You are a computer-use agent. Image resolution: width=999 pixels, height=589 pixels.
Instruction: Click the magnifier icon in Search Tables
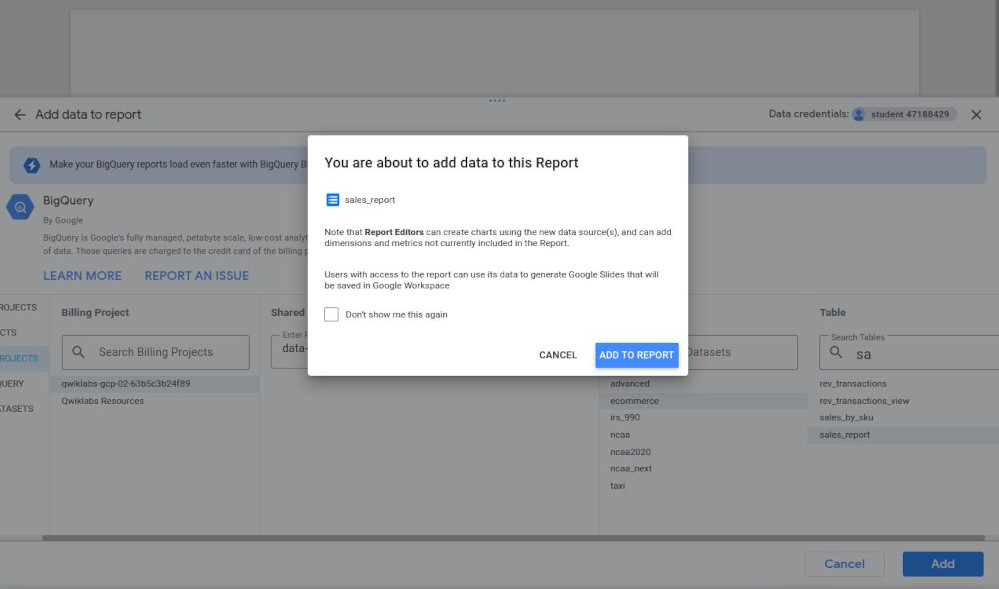click(x=836, y=352)
